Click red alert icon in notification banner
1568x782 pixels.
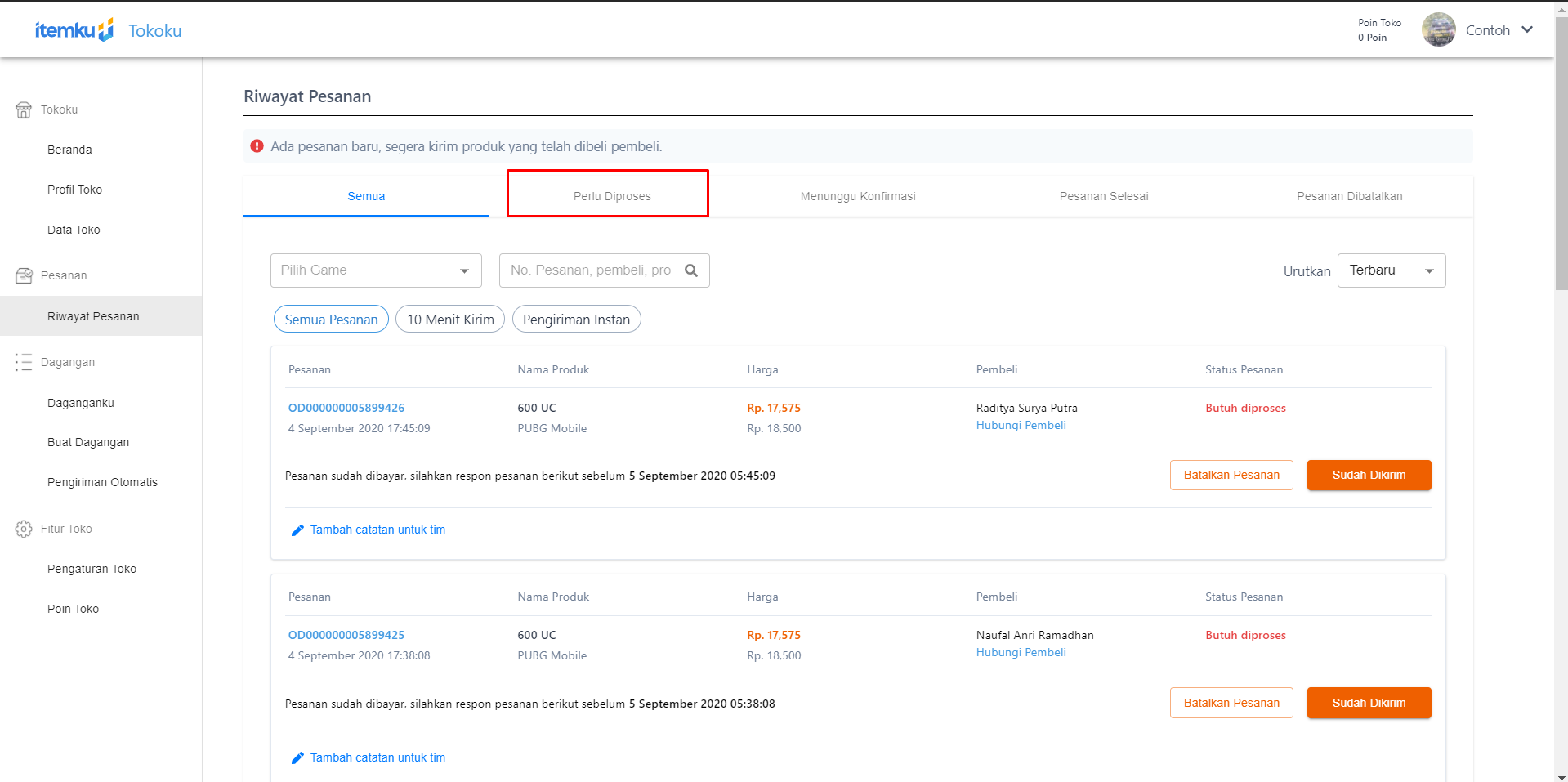pos(257,146)
